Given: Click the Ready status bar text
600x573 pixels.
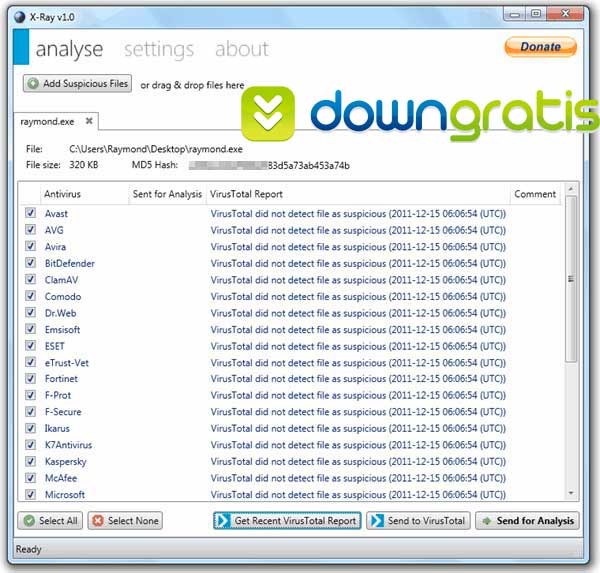Looking at the screenshot, I should (x=28, y=549).
